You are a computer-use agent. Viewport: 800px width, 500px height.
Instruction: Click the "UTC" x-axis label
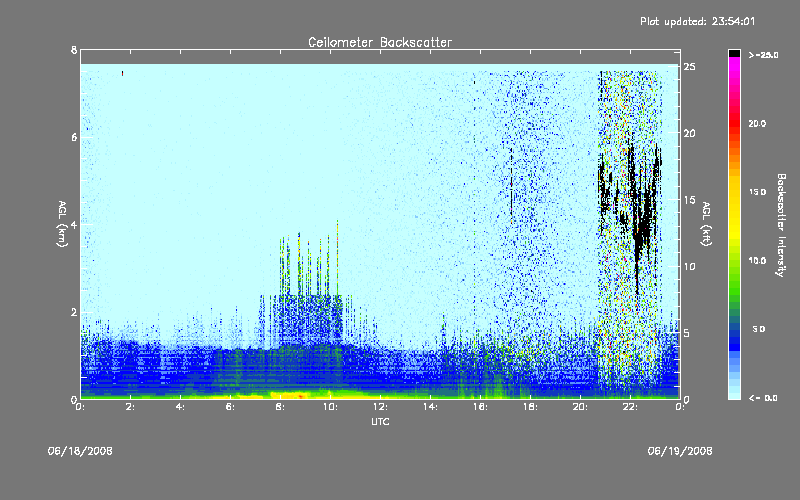tap(380, 421)
